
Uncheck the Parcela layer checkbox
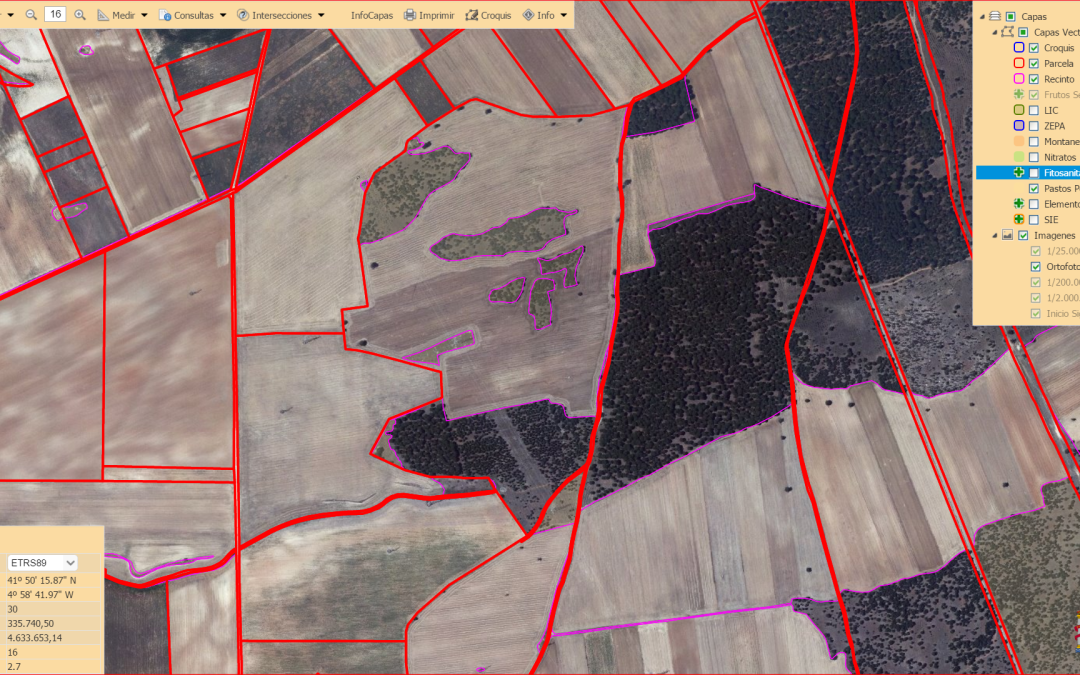[1034, 63]
